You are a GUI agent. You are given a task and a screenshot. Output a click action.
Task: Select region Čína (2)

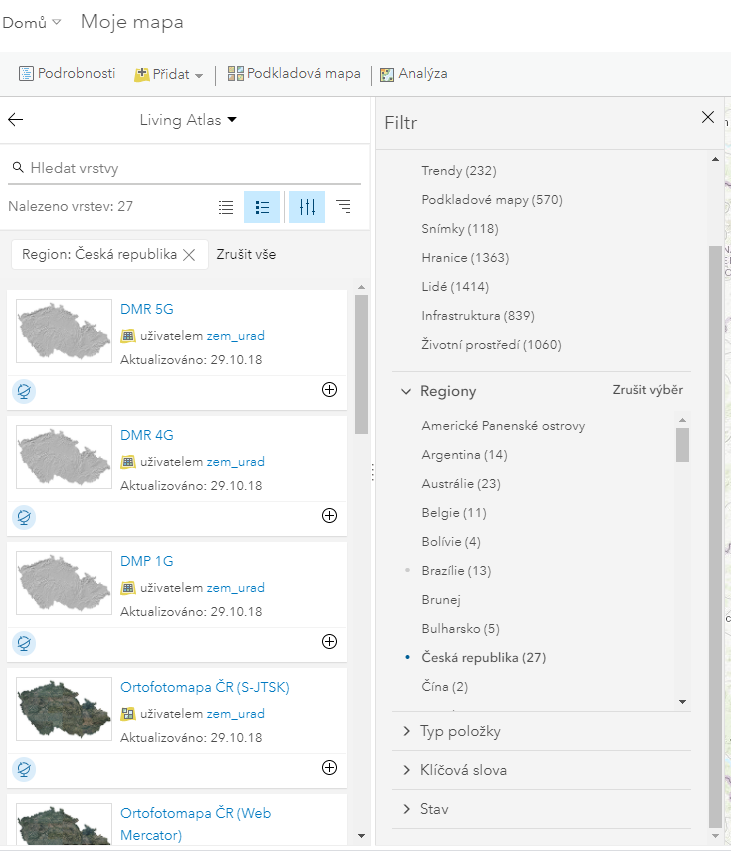(x=444, y=687)
